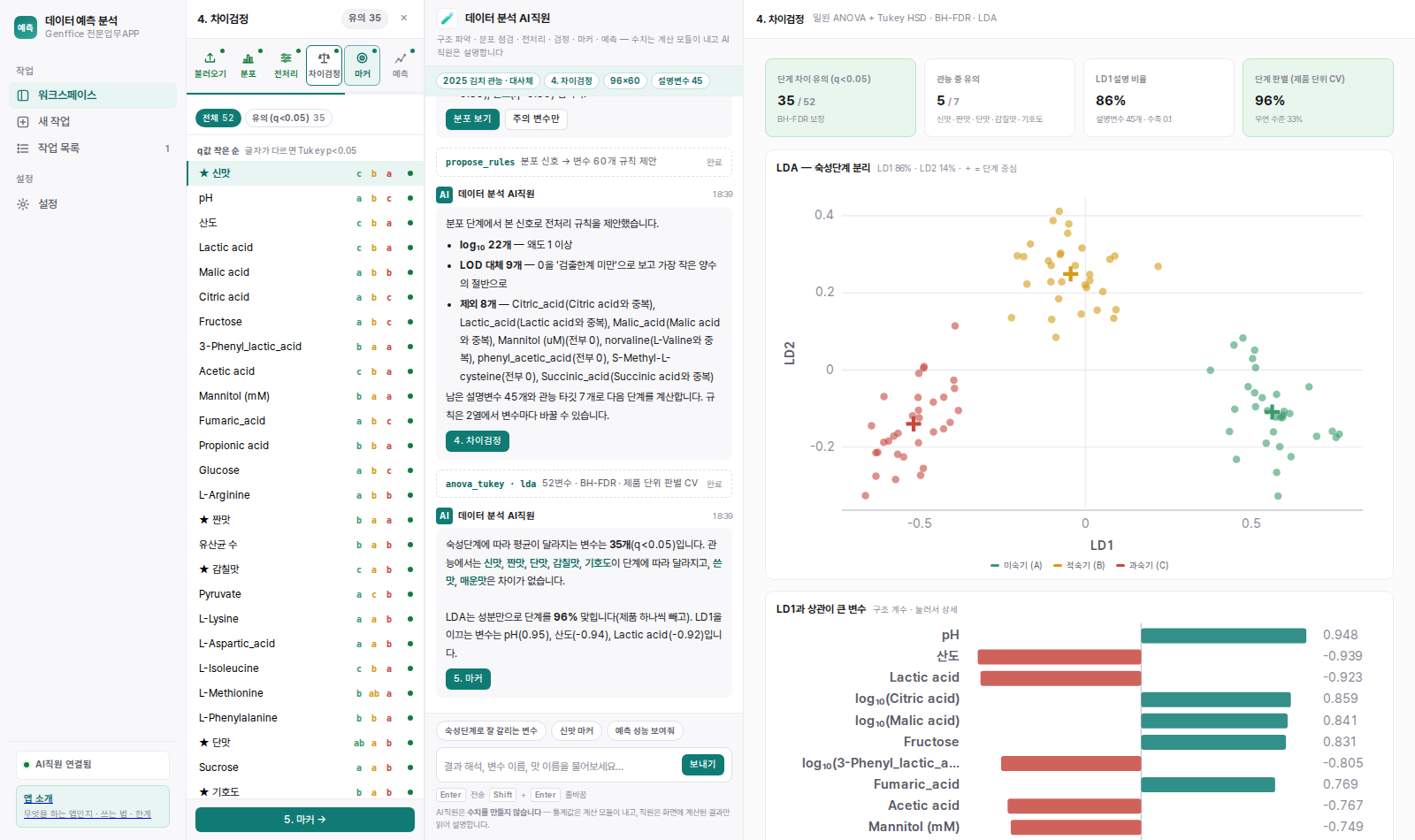The image size is (1415, 840).
Task: Close the 차이검정 panel with X
Action: [x=404, y=18]
